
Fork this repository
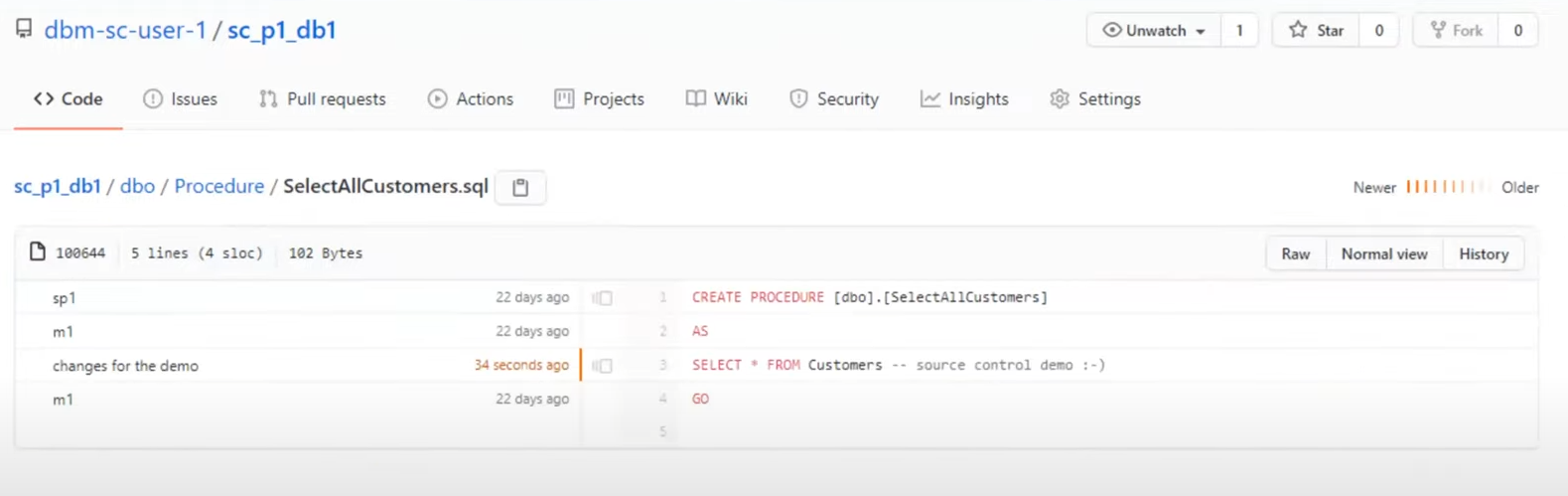click(1456, 31)
